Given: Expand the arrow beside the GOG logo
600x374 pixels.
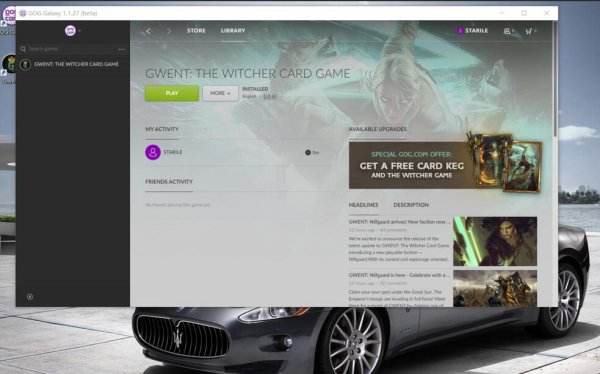Looking at the screenshot, I should (x=79, y=31).
